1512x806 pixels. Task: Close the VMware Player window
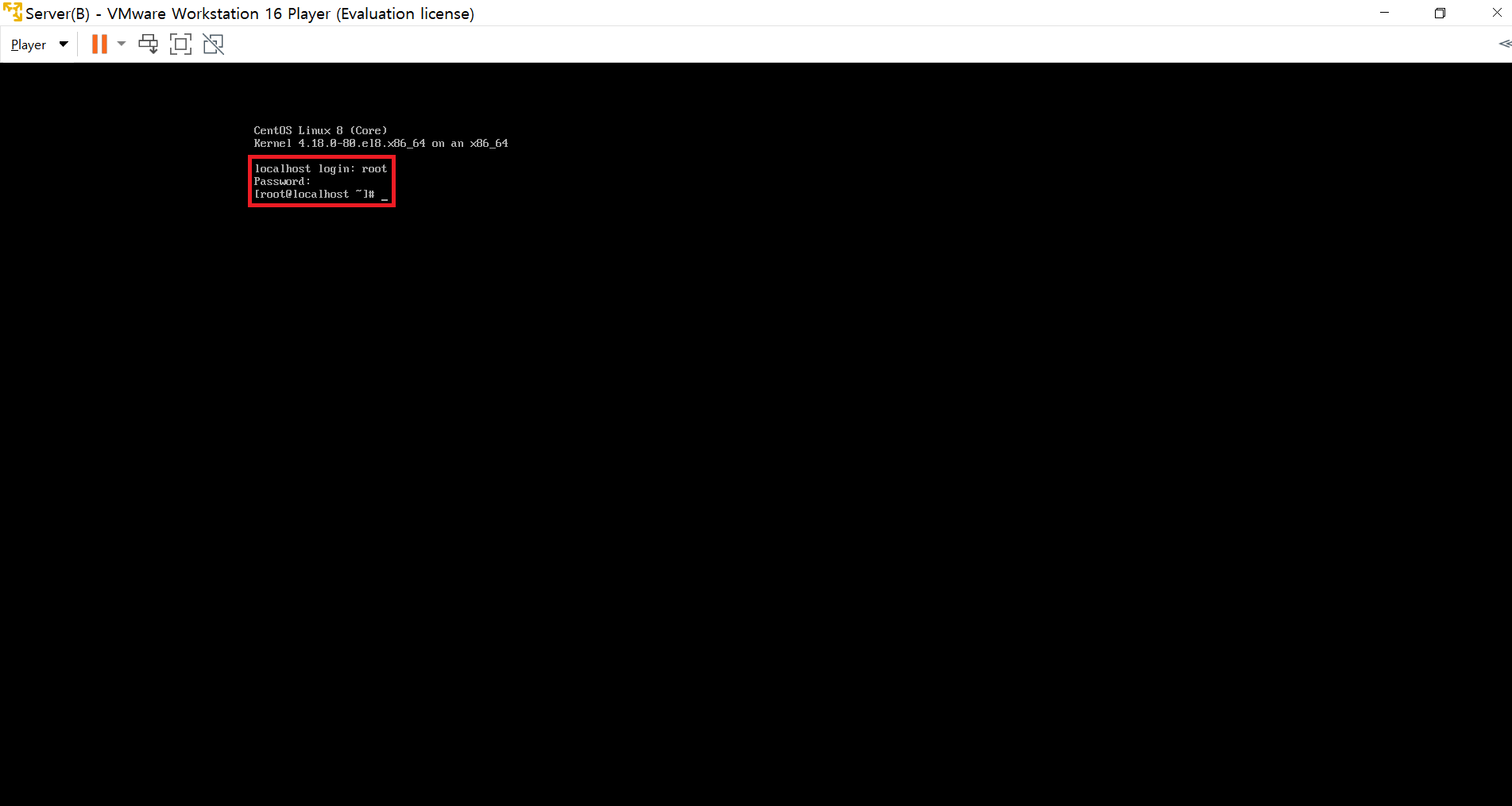coord(1496,13)
